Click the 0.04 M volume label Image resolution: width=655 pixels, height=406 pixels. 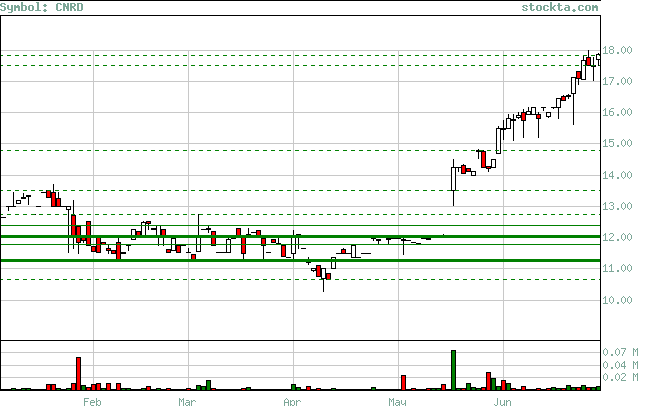(x=620, y=365)
